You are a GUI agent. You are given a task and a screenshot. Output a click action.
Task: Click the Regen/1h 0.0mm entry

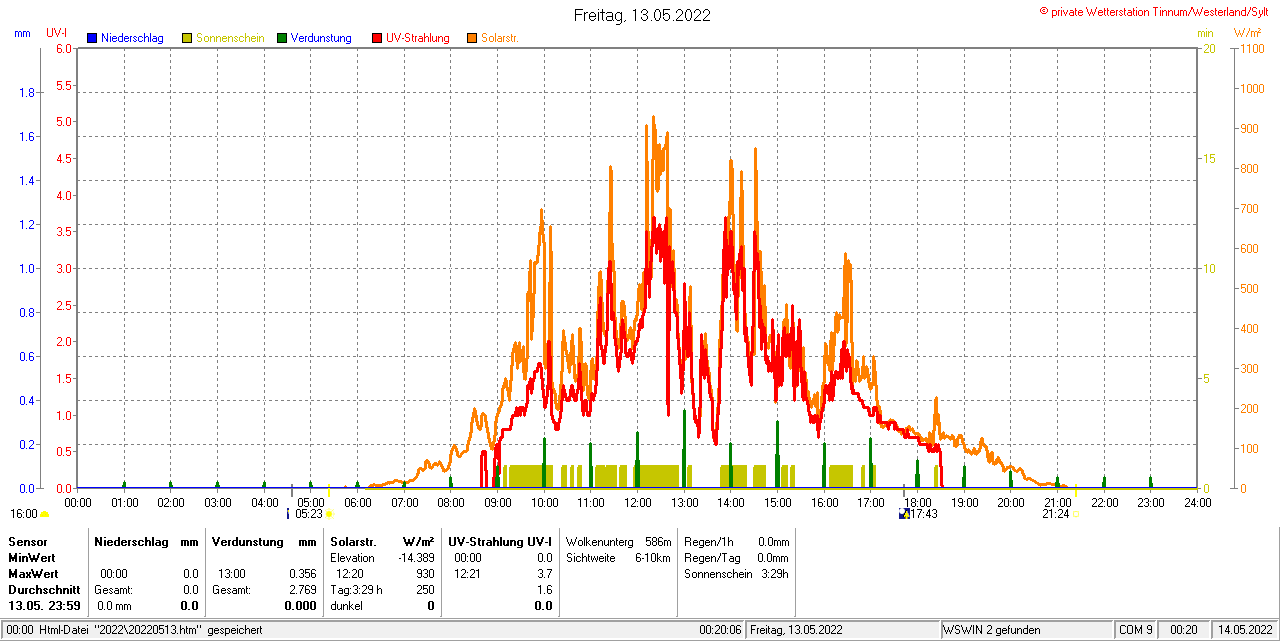tap(736, 541)
